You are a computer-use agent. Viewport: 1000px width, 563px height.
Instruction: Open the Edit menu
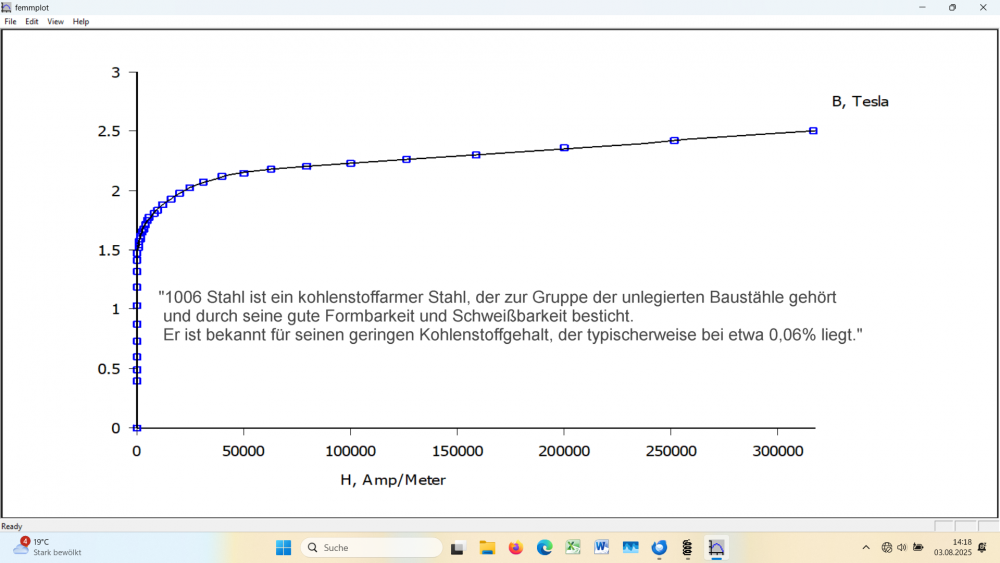[x=32, y=21]
